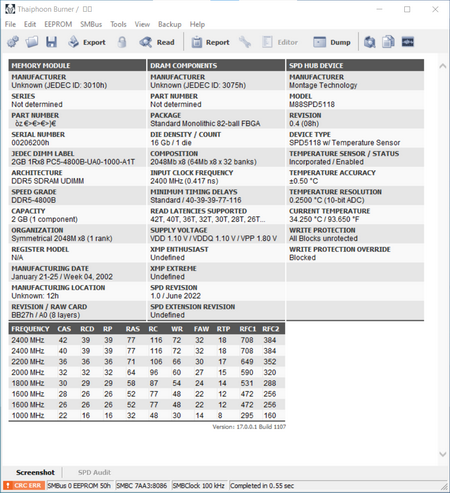Open file with the folder icon
Viewport: 450px width, 493px height.
click(32, 42)
